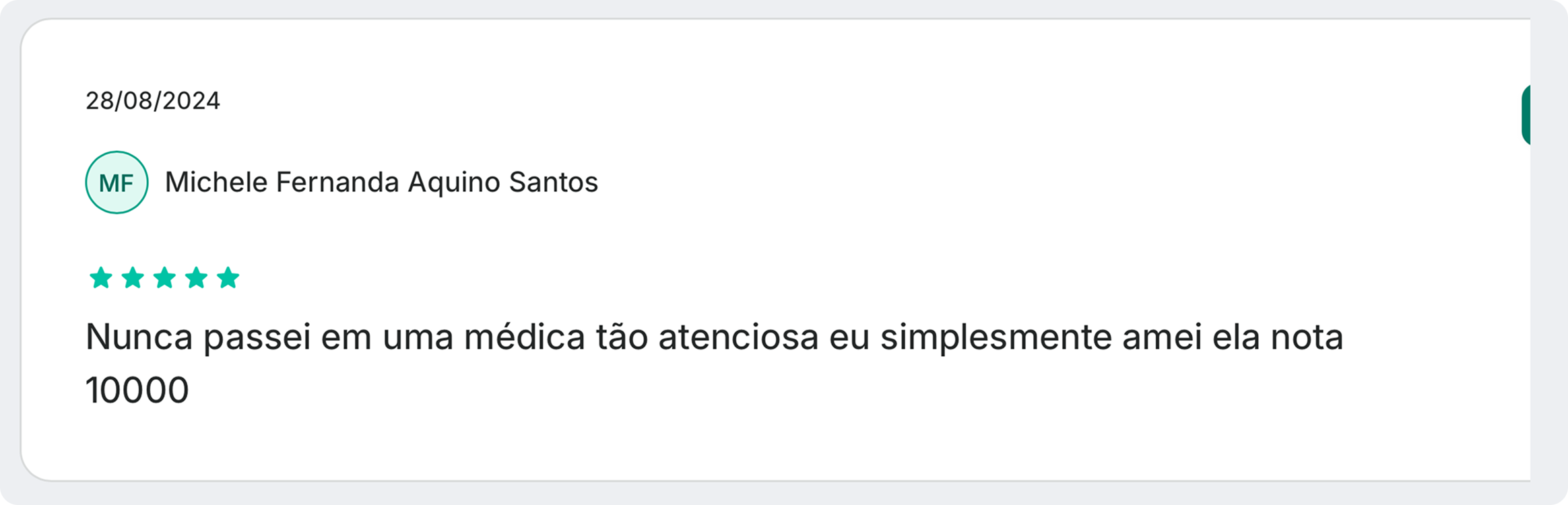
Task: Click the word "amei" in the review
Action: (x=1162, y=337)
